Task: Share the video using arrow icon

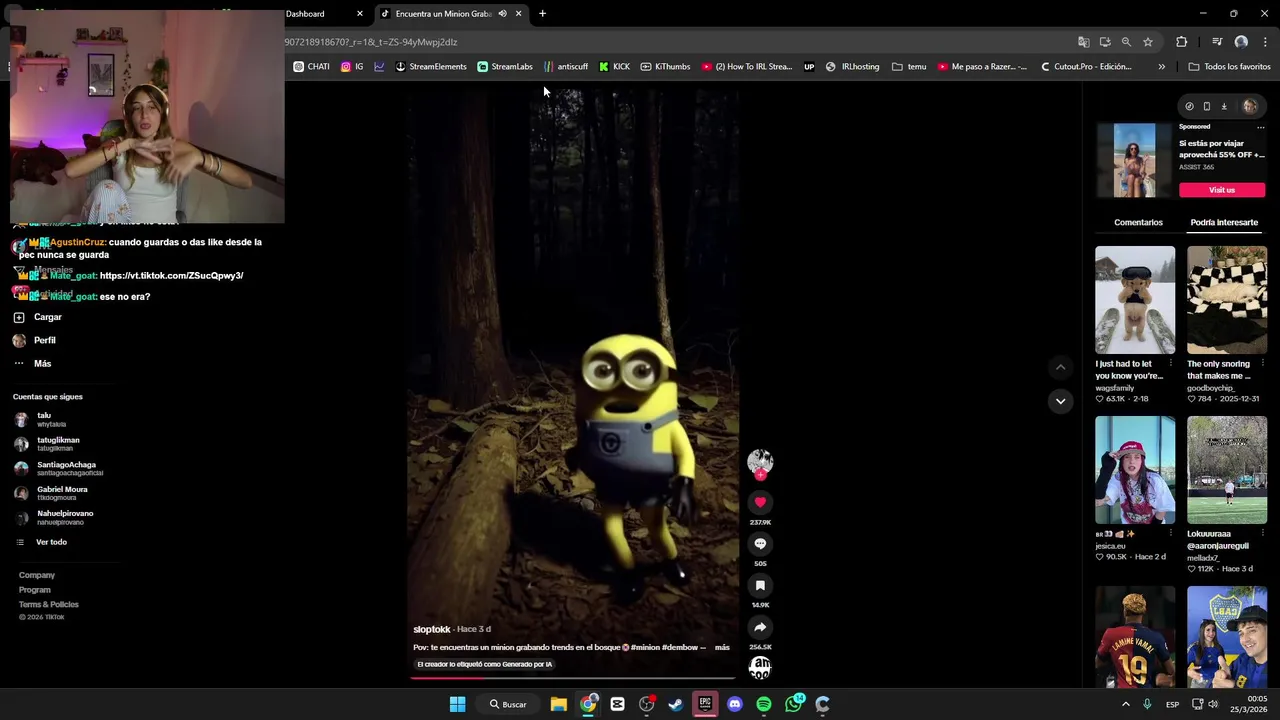Action: coord(760,627)
